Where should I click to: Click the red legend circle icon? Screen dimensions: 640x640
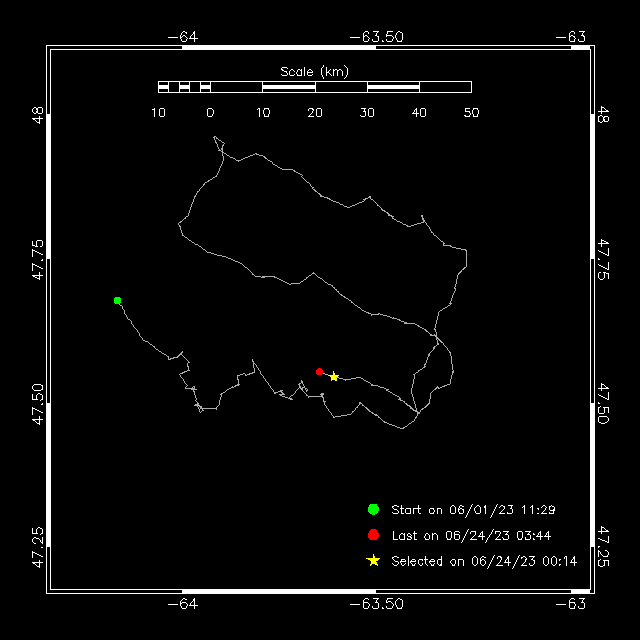click(x=373, y=535)
